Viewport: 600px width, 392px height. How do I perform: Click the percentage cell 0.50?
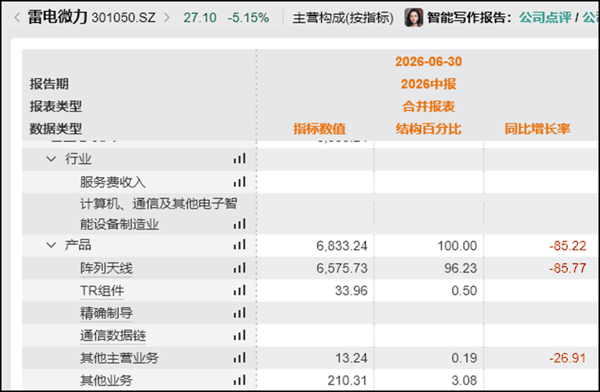[464, 291]
